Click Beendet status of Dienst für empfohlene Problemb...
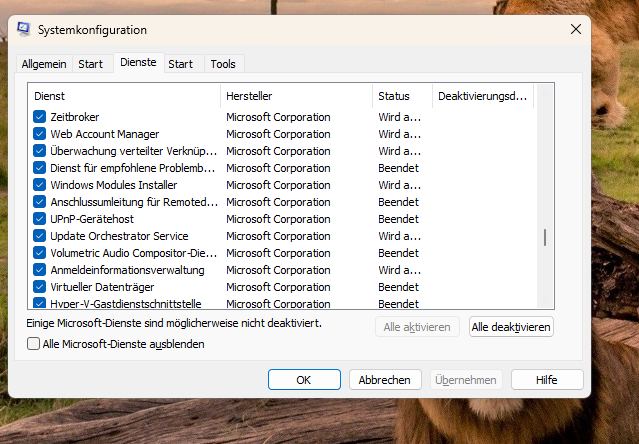This screenshot has height=444, width=639. click(398, 168)
